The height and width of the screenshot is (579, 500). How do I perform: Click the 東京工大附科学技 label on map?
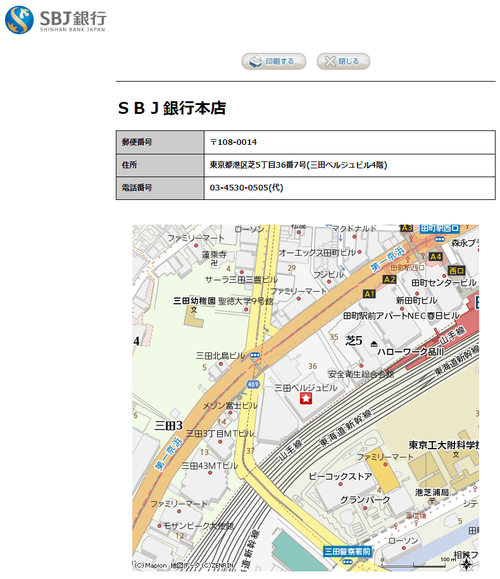tap(444, 445)
